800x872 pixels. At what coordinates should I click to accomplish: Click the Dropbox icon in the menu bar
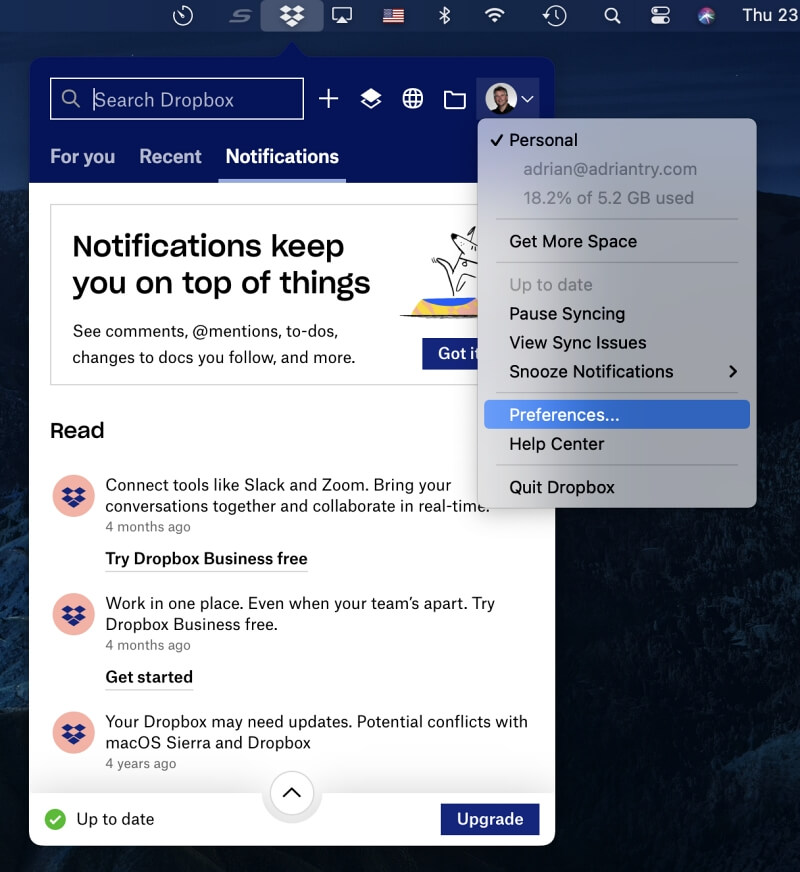coord(292,16)
